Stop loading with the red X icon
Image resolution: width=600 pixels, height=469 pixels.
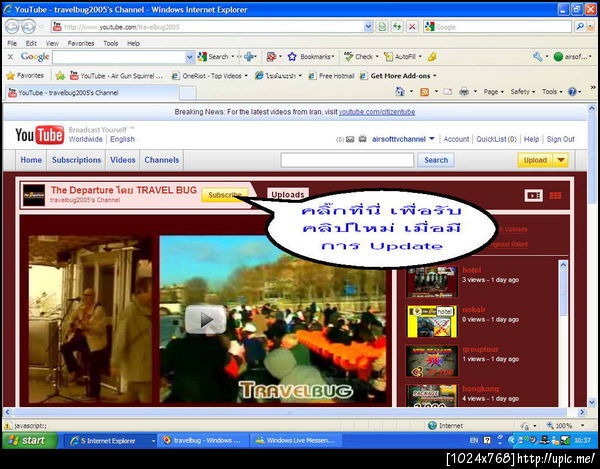(x=412, y=27)
